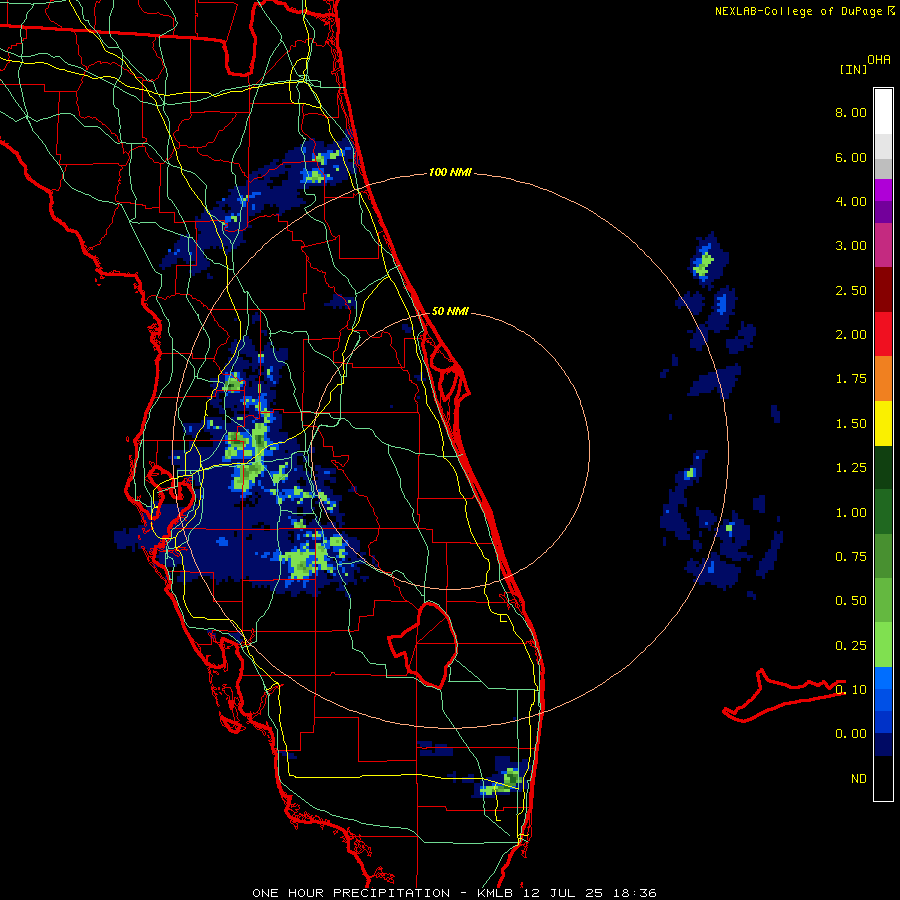Pick the pink swatch beside 3.00
This screenshot has height=900, width=900.
pos(883,245)
